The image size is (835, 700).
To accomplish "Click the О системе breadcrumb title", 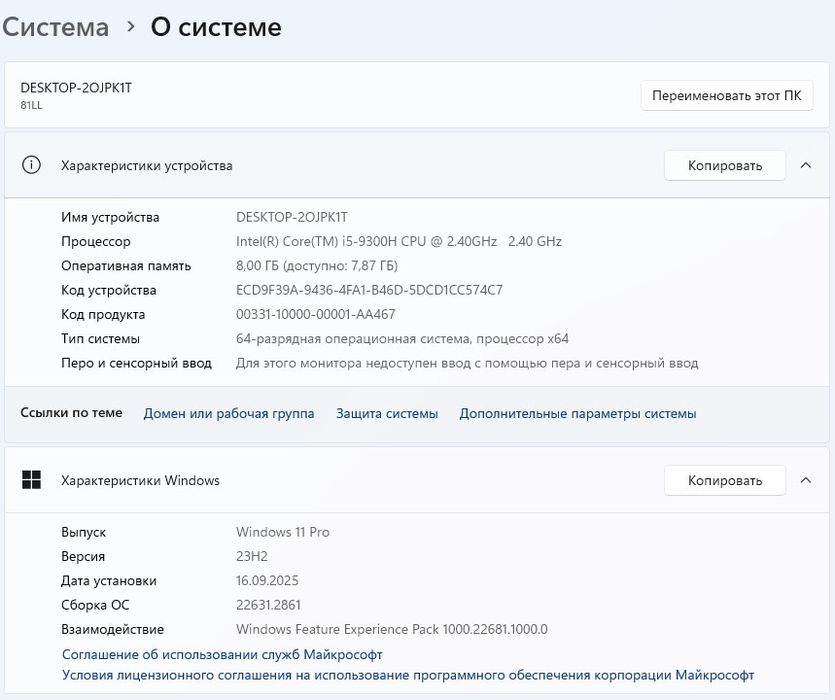I will point(216,27).
